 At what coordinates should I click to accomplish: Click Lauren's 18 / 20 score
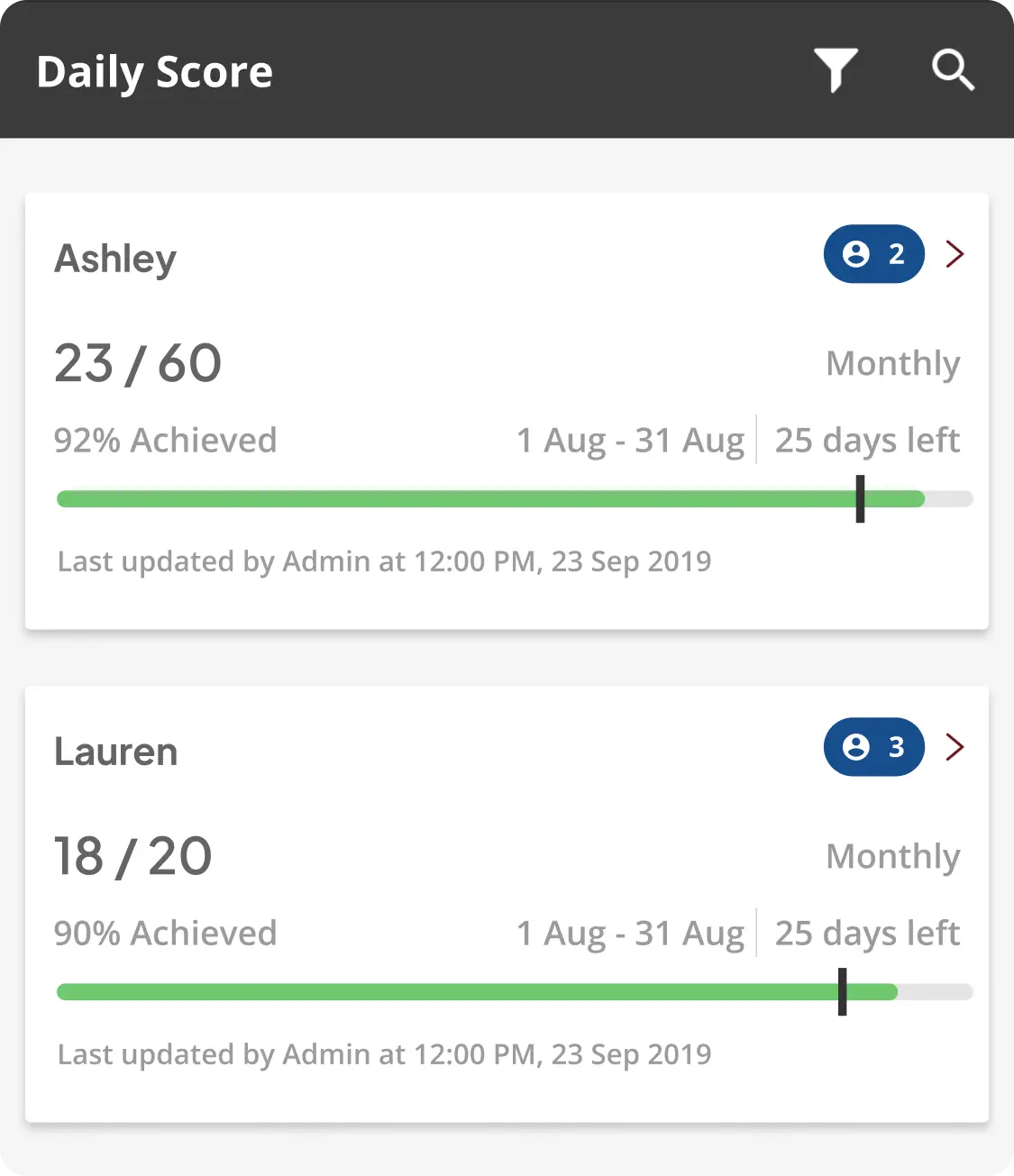tap(133, 856)
